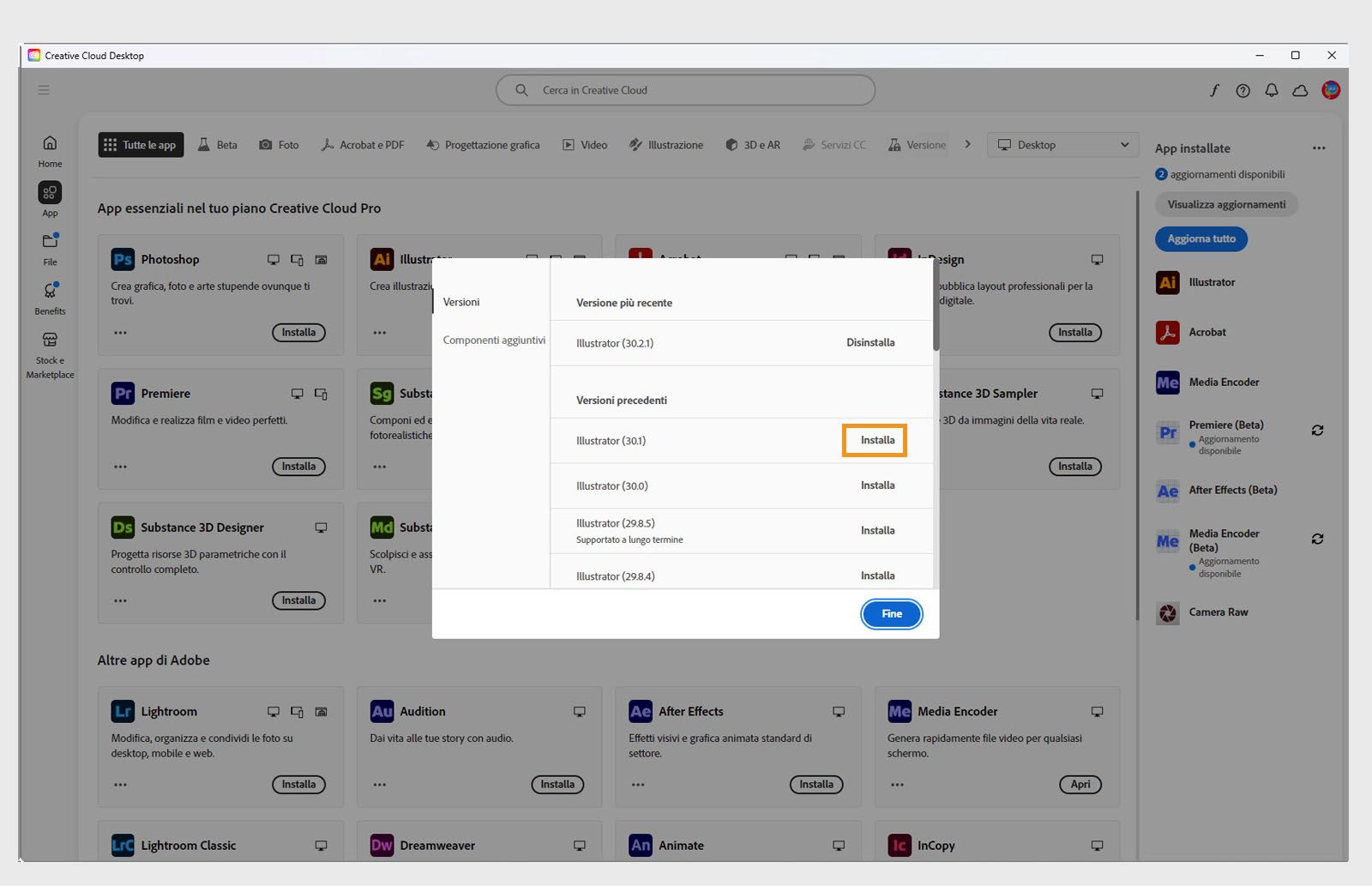Start Premiere (Beta) update via its sync icon
Viewport: 1372px width, 886px height.
pos(1318,431)
